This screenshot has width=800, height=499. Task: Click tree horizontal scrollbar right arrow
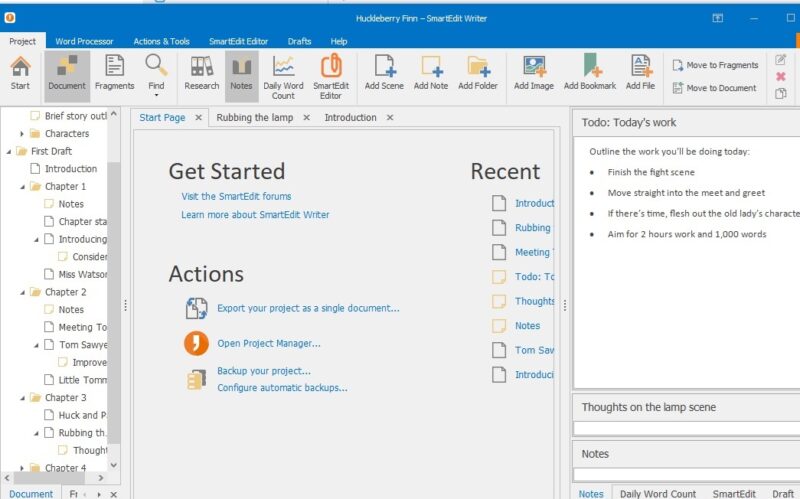(x=101, y=478)
